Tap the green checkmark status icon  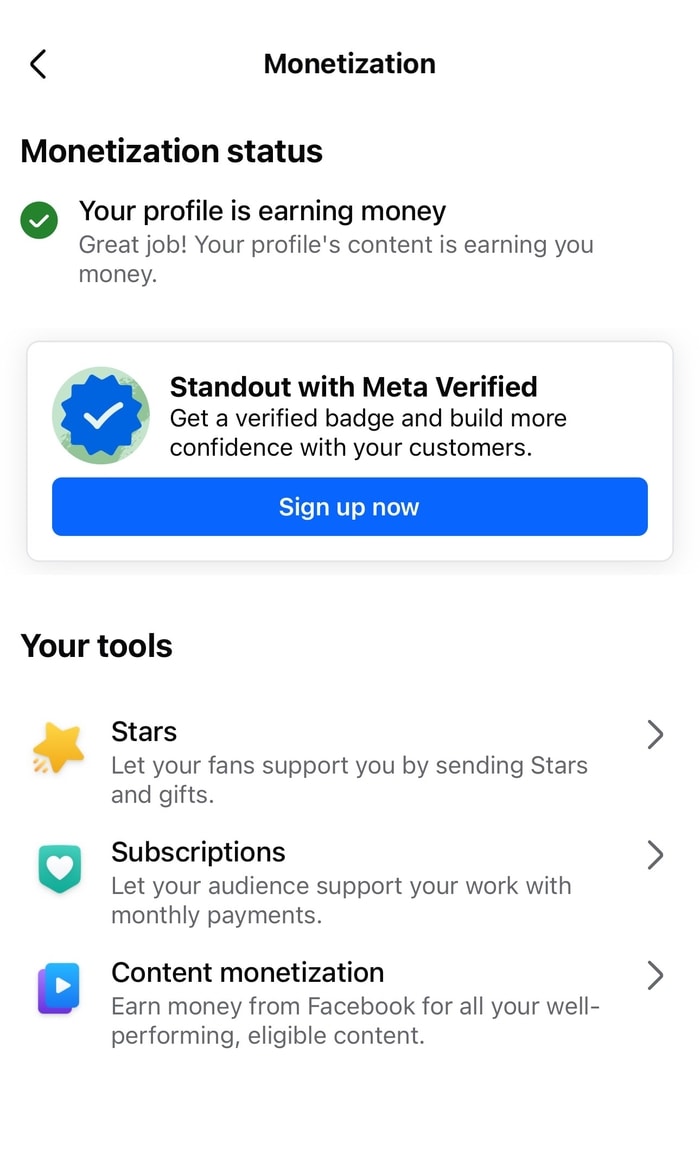[x=39, y=221]
